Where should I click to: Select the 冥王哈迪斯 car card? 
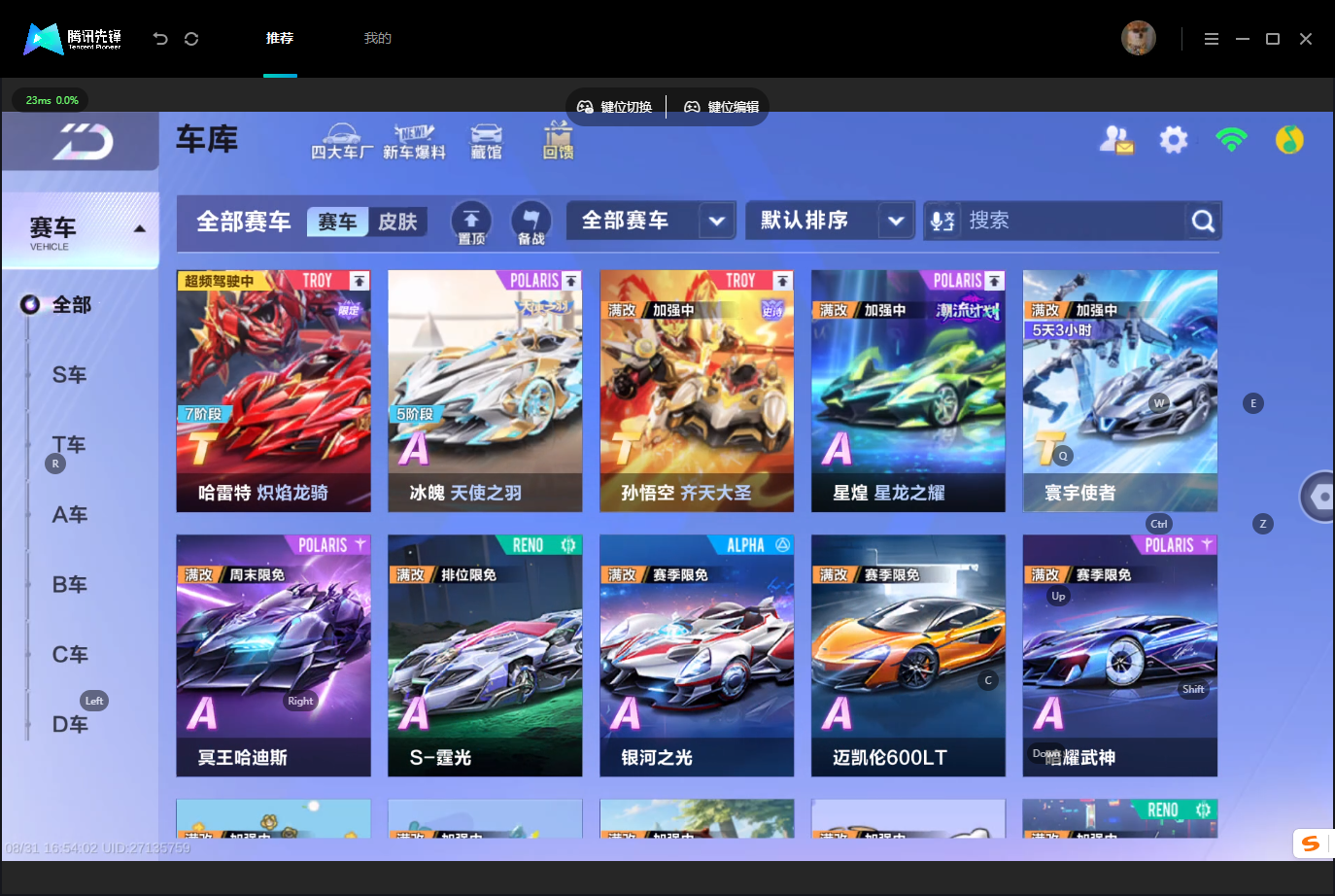[x=274, y=655]
